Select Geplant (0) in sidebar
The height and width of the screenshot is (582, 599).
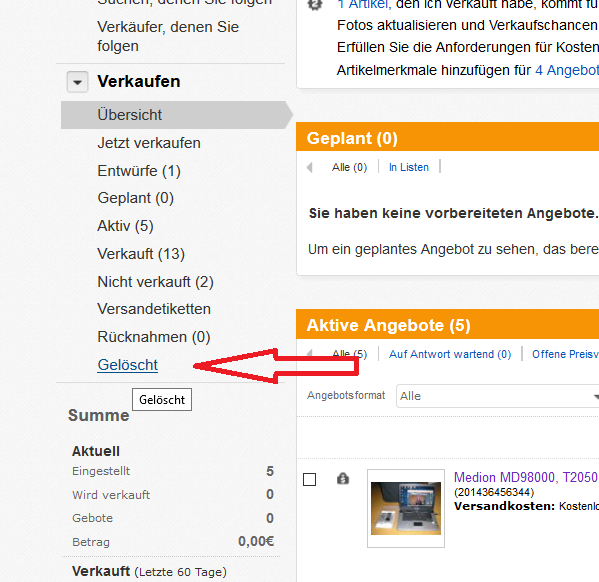click(x=136, y=198)
